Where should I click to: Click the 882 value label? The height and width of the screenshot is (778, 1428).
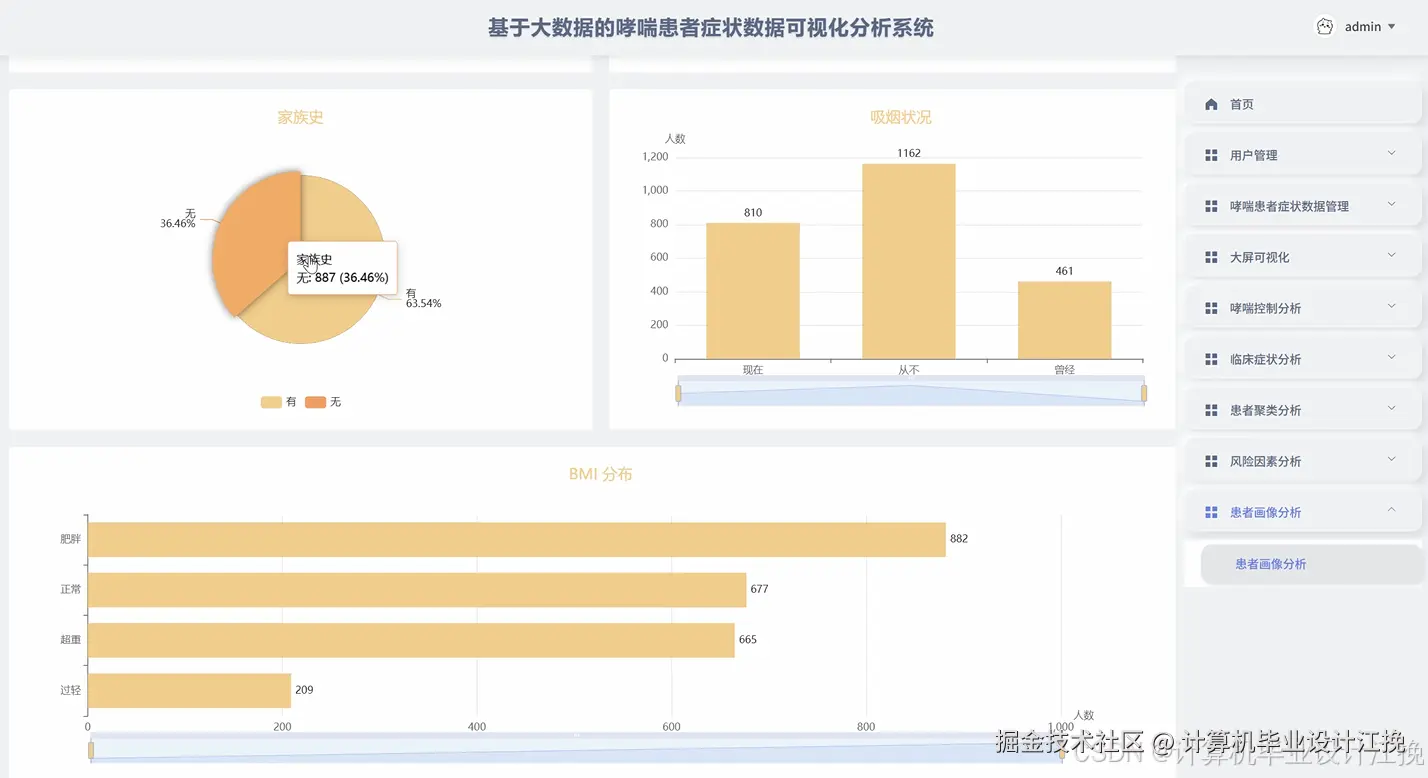tap(959, 539)
